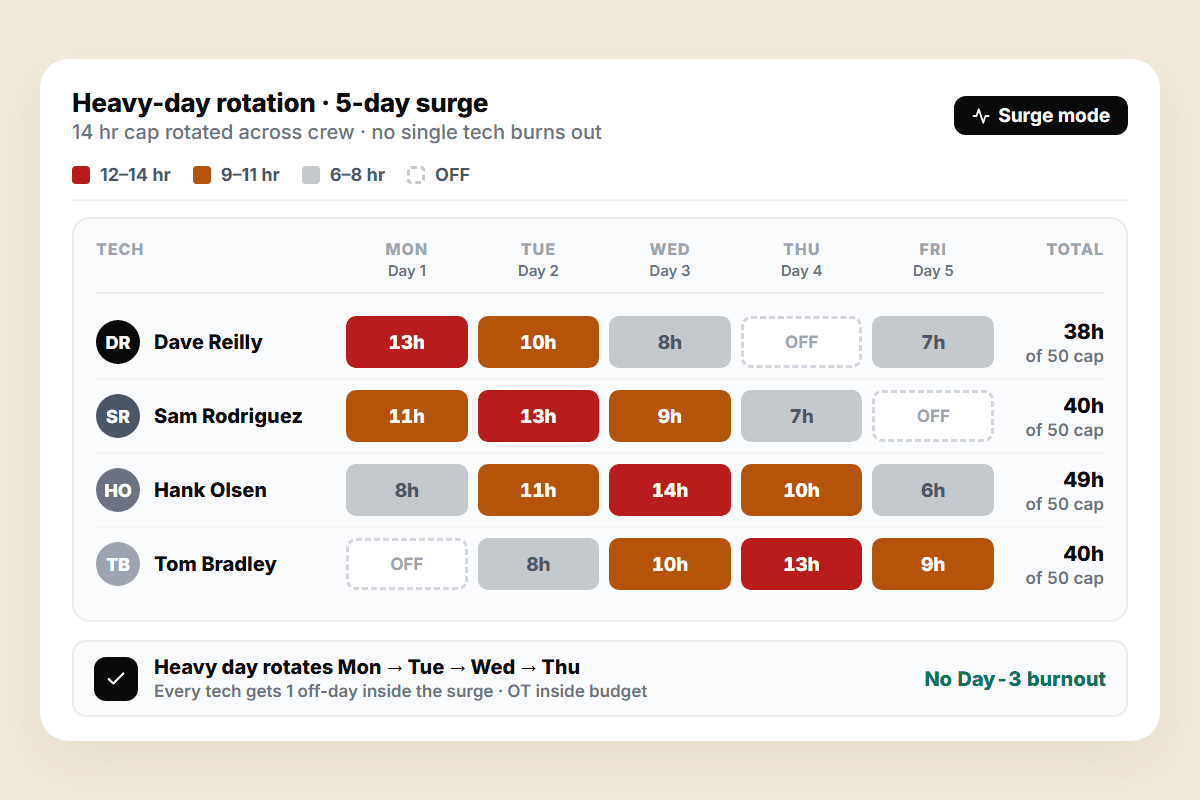
Task: Click the Sam Rodriguez name
Action: click(228, 416)
